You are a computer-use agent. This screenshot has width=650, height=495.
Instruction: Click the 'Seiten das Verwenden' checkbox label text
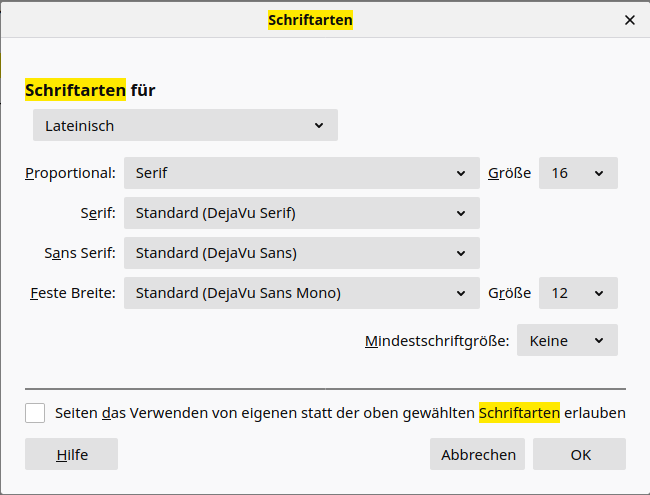pos(340,413)
